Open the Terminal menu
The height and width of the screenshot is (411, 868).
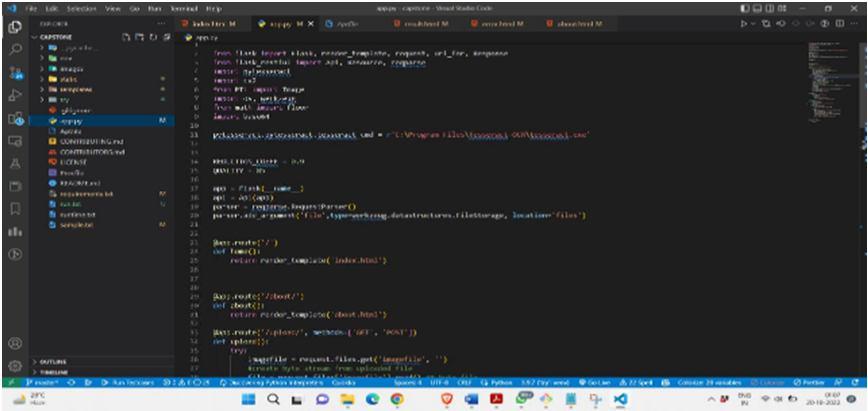click(x=184, y=9)
